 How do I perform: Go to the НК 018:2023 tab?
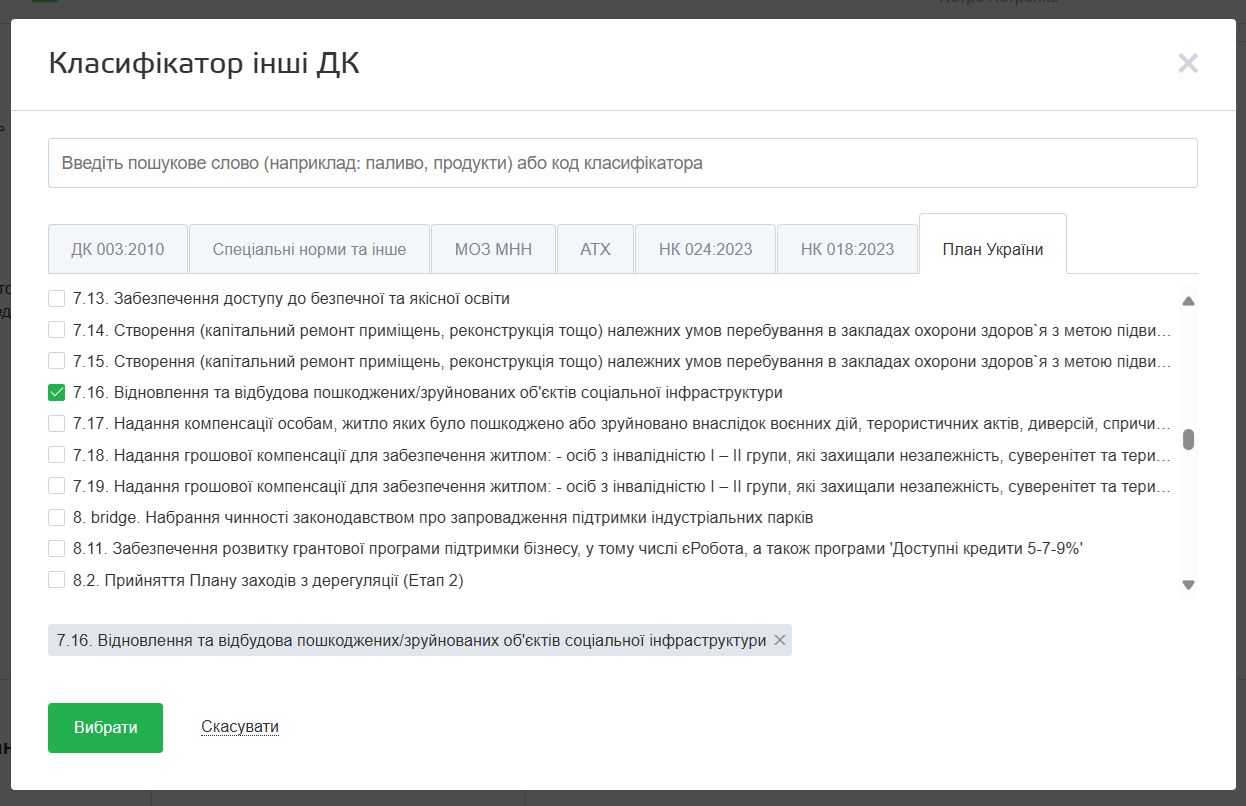pos(847,249)
